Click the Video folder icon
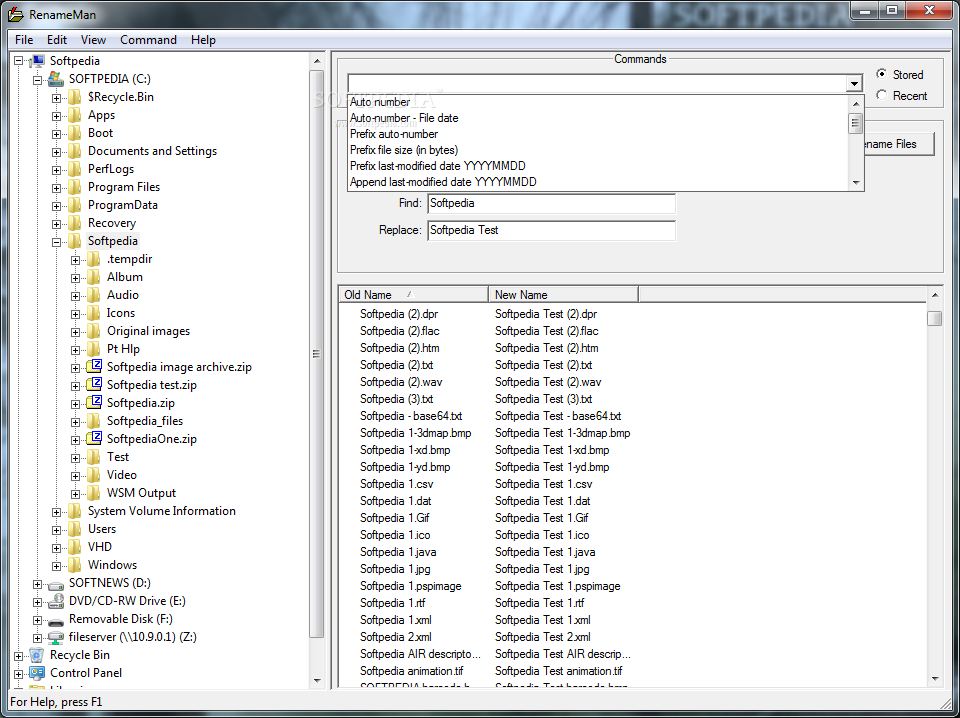 (94, 475)
